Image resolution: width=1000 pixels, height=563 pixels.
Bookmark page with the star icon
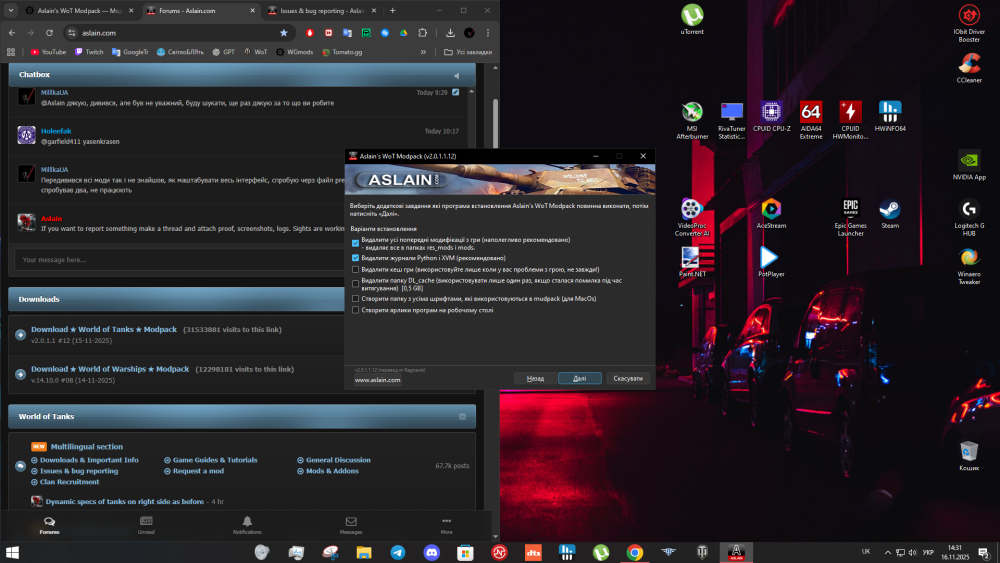(x=284, y=33)
